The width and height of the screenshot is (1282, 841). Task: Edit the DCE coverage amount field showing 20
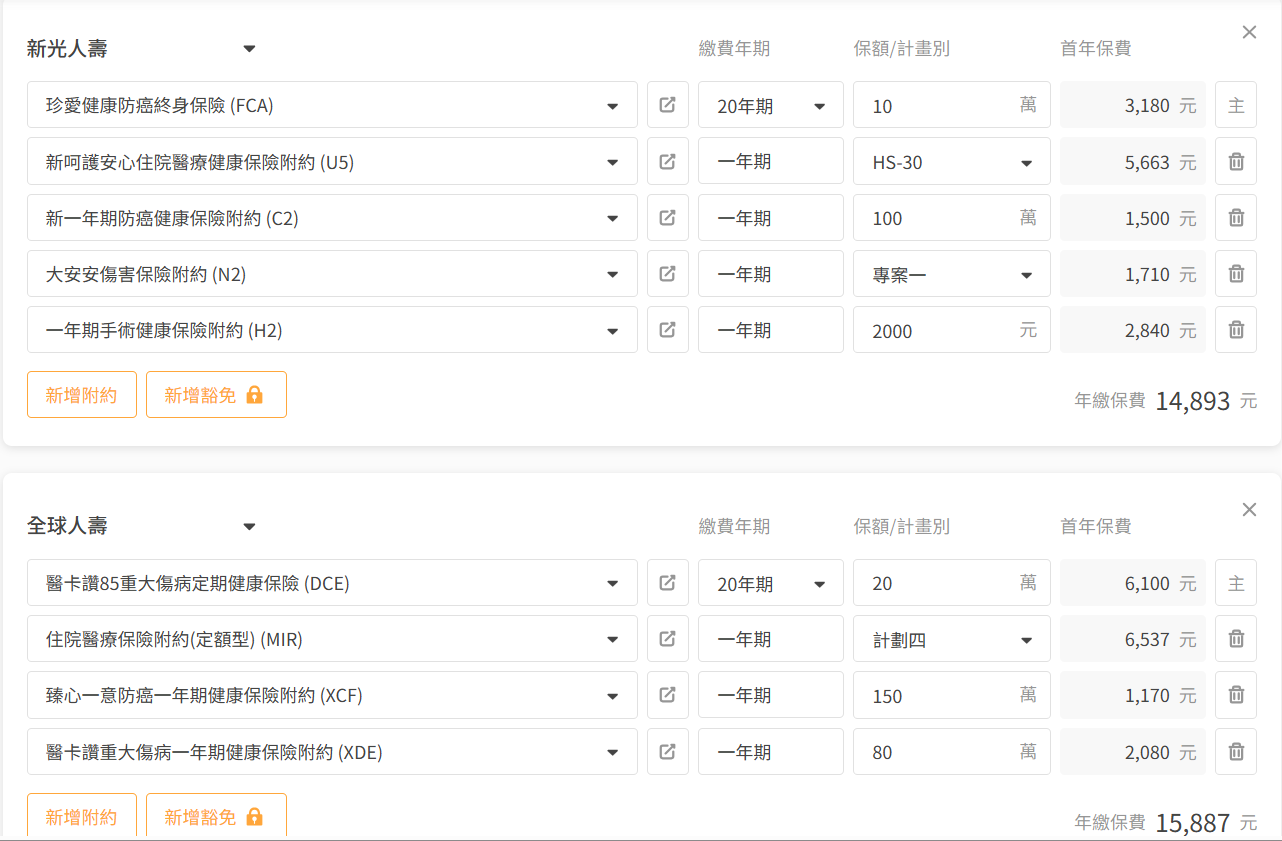click(952, 583)
